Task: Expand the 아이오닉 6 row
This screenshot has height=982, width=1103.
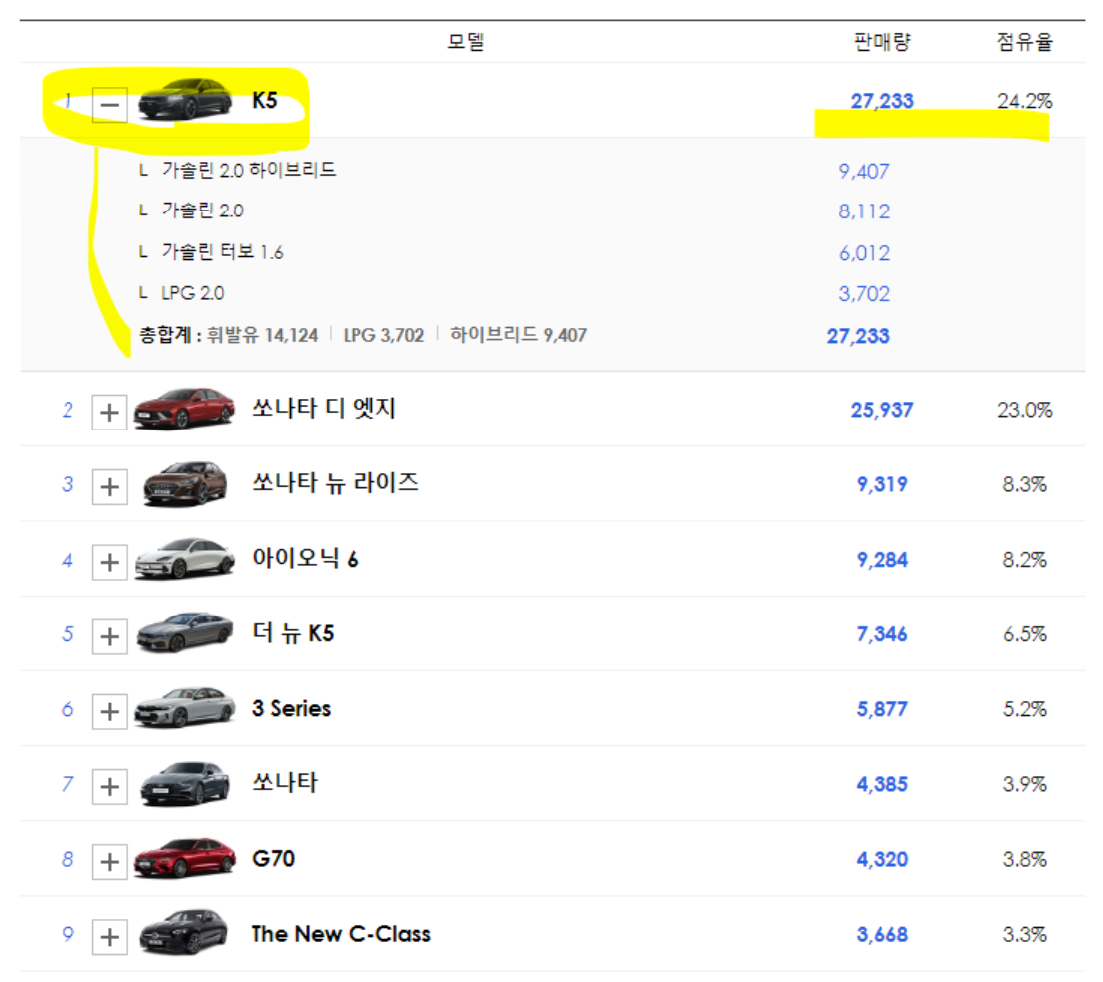Action: point(110,561)
